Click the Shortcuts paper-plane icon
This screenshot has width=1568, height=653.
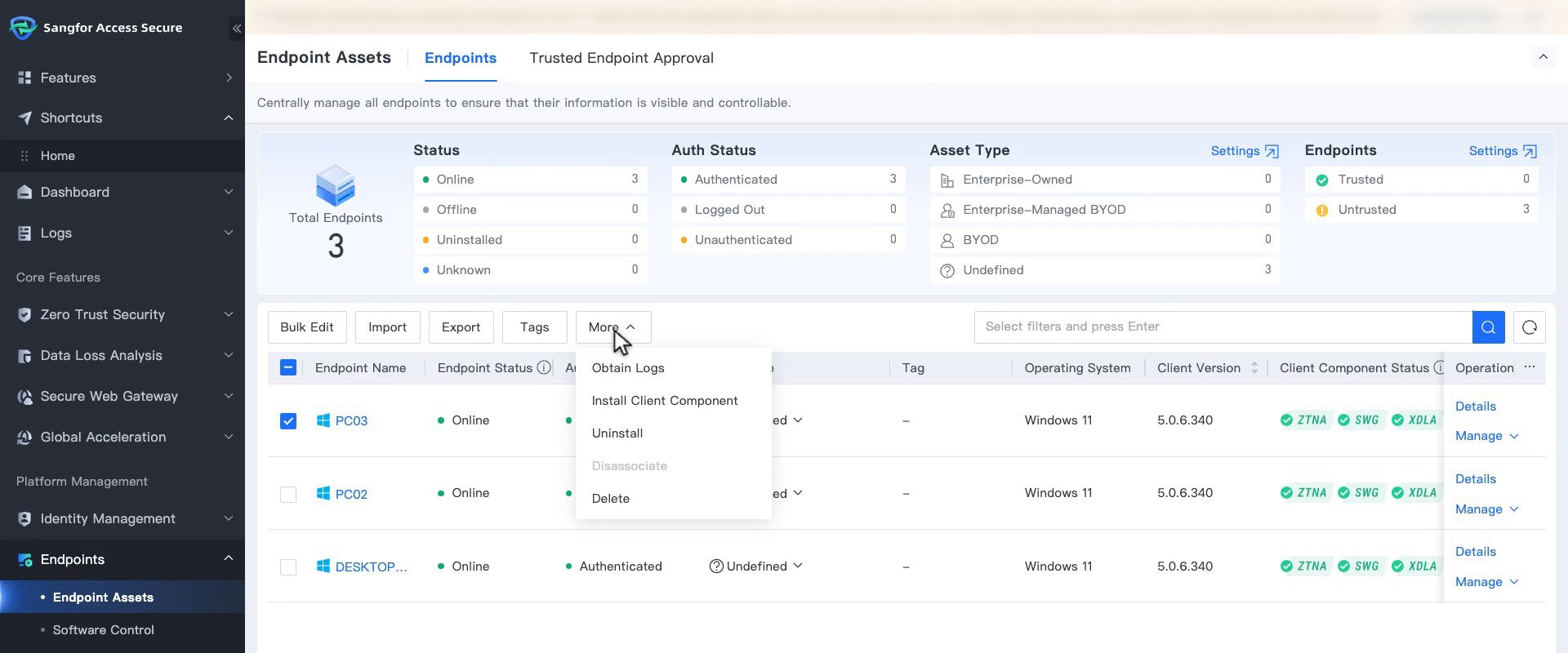pos(24,118)
